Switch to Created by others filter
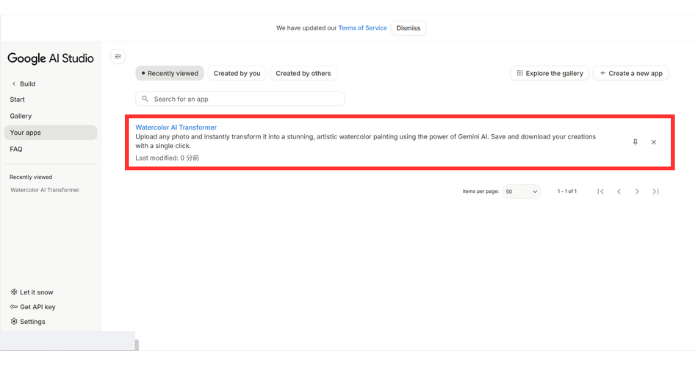 coord(303,73)
